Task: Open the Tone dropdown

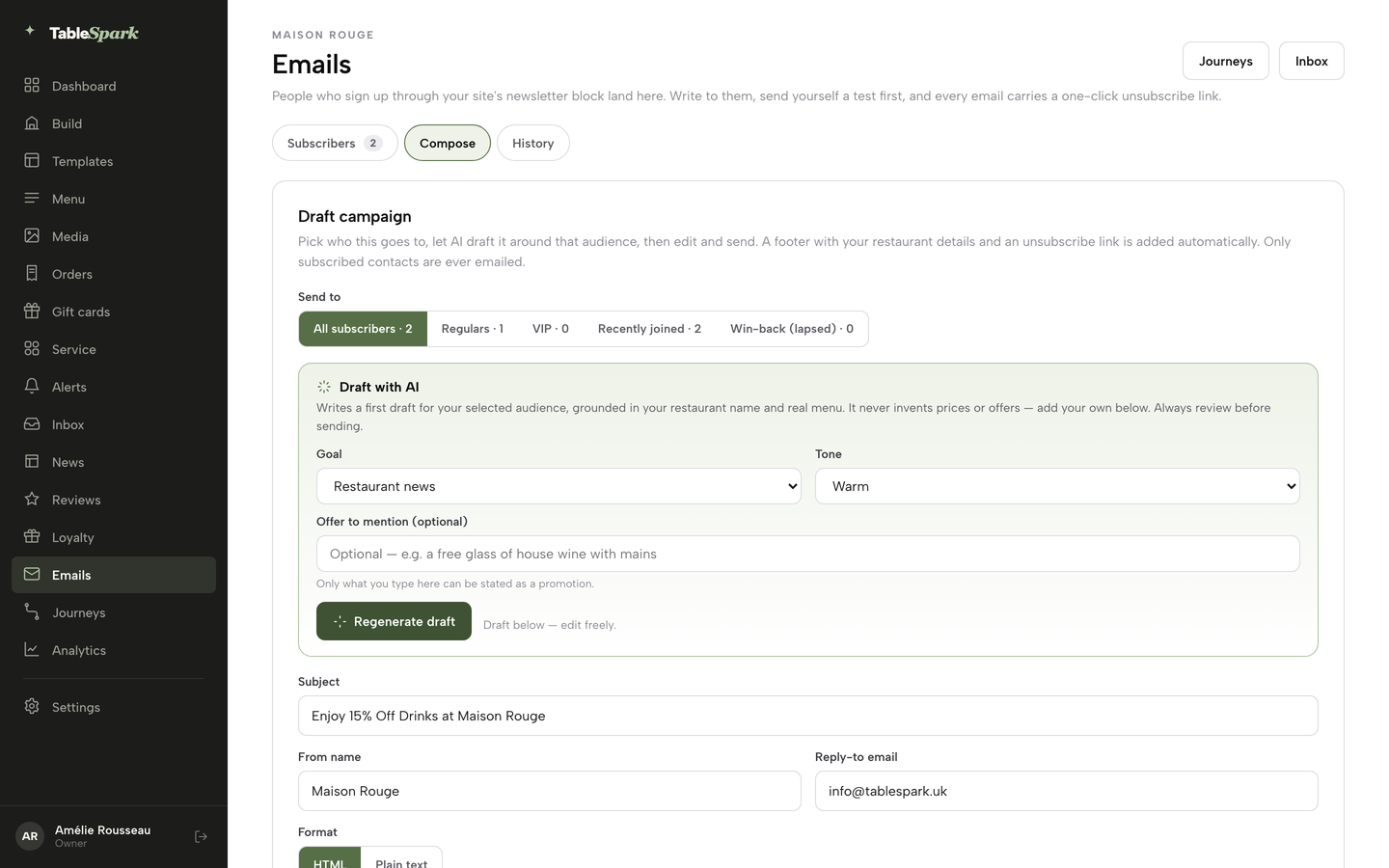Action: (1057, 486)
